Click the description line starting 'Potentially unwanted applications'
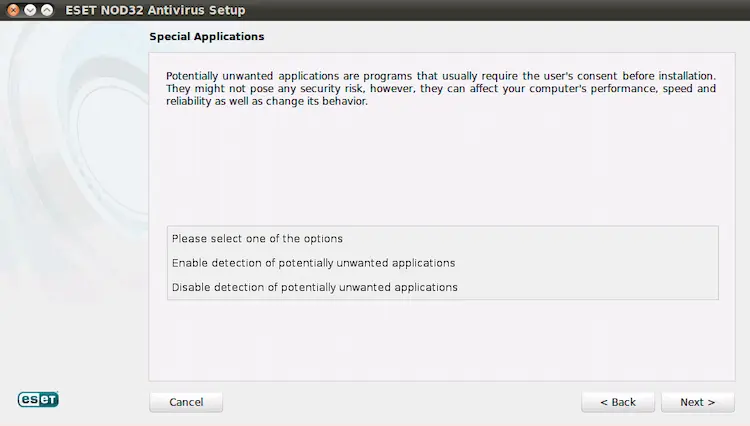This screenshot has width=750, height=426. pos(441,76)
